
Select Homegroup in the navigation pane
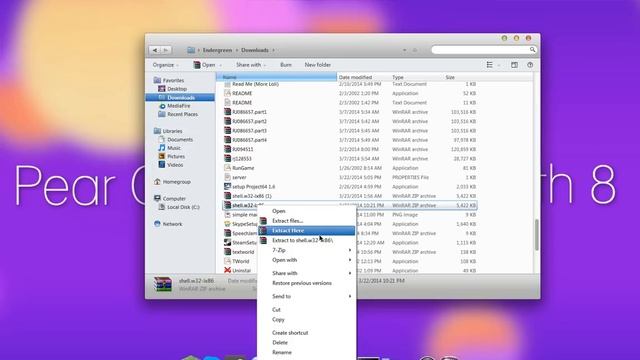(x=176, y=182)
